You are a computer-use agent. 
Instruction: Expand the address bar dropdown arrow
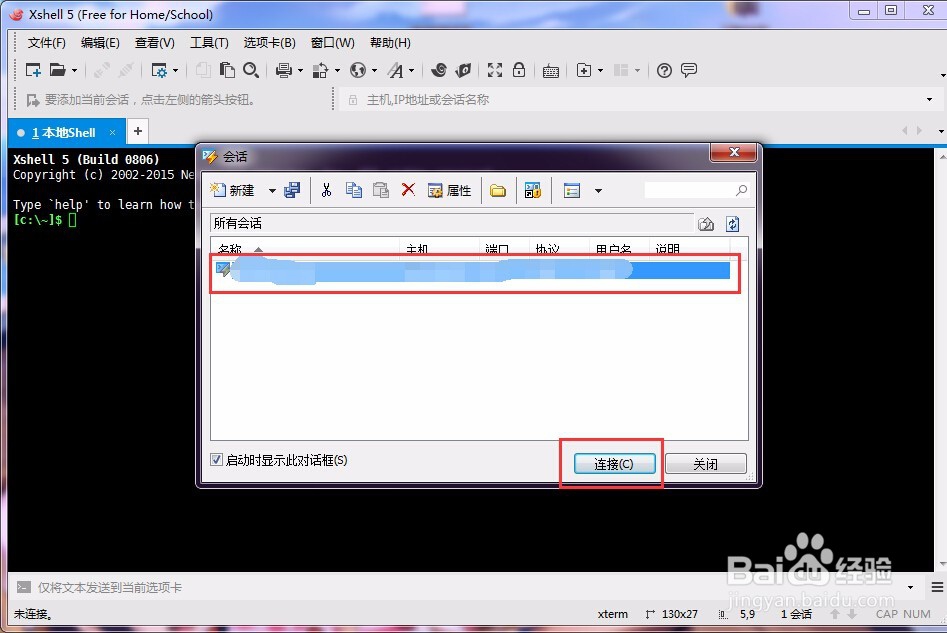(929, 100)
